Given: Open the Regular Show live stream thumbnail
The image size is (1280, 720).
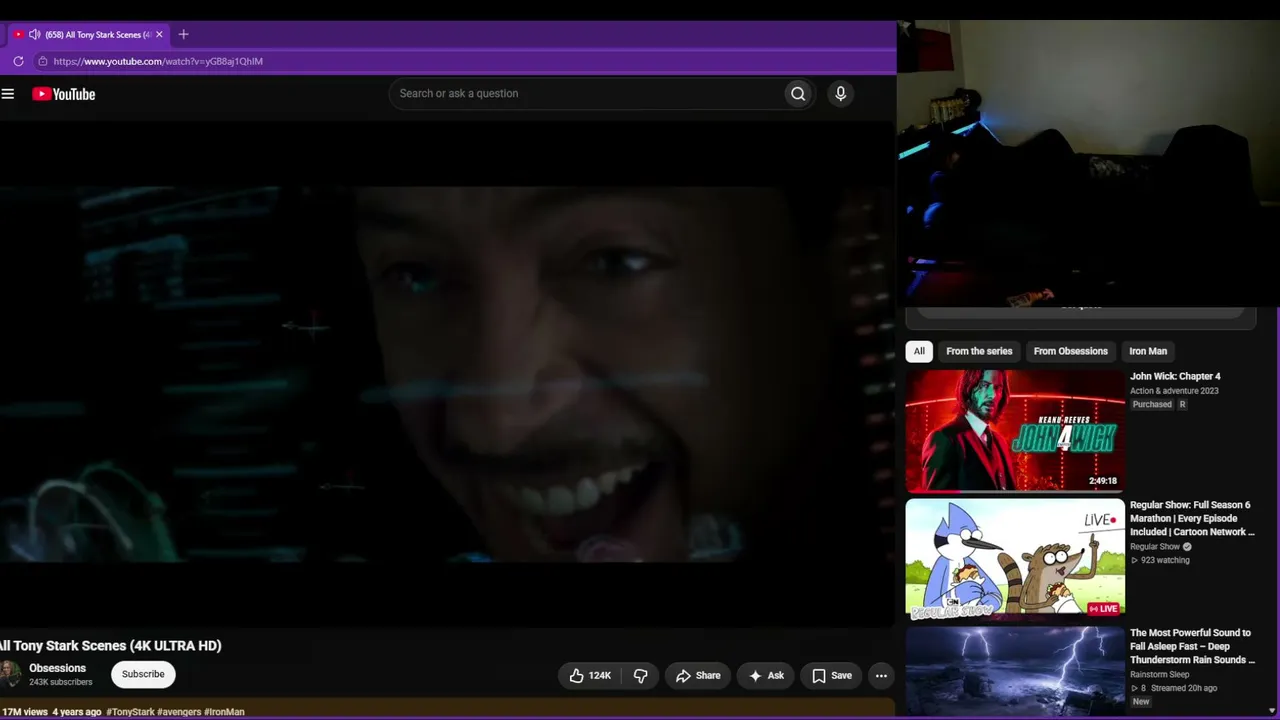Looking at the screenshot, I should click(x=1015, y=559).
